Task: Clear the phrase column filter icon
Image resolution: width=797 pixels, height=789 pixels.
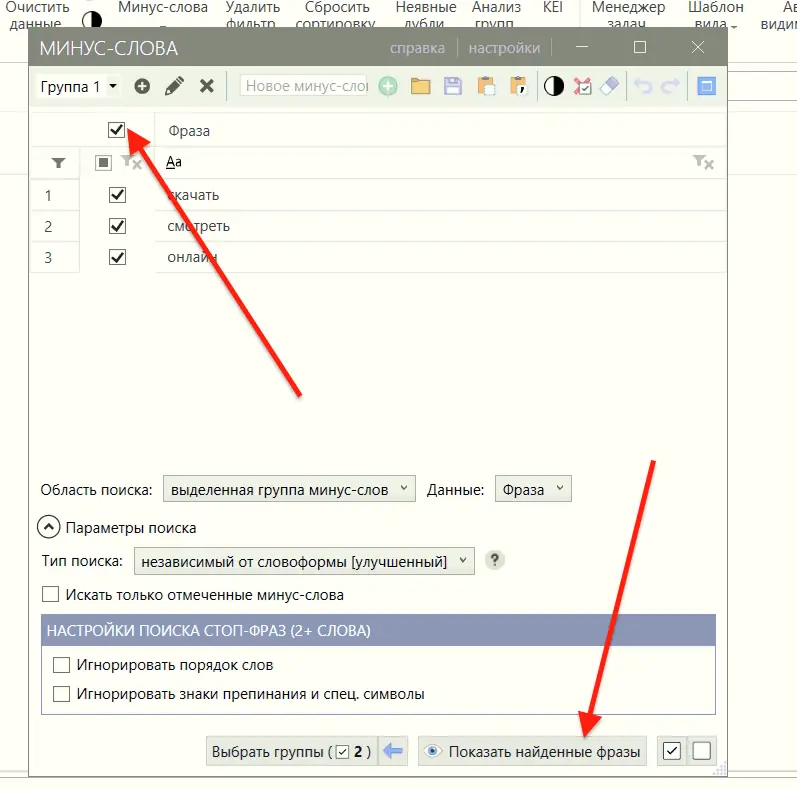Action: point(703,163)
